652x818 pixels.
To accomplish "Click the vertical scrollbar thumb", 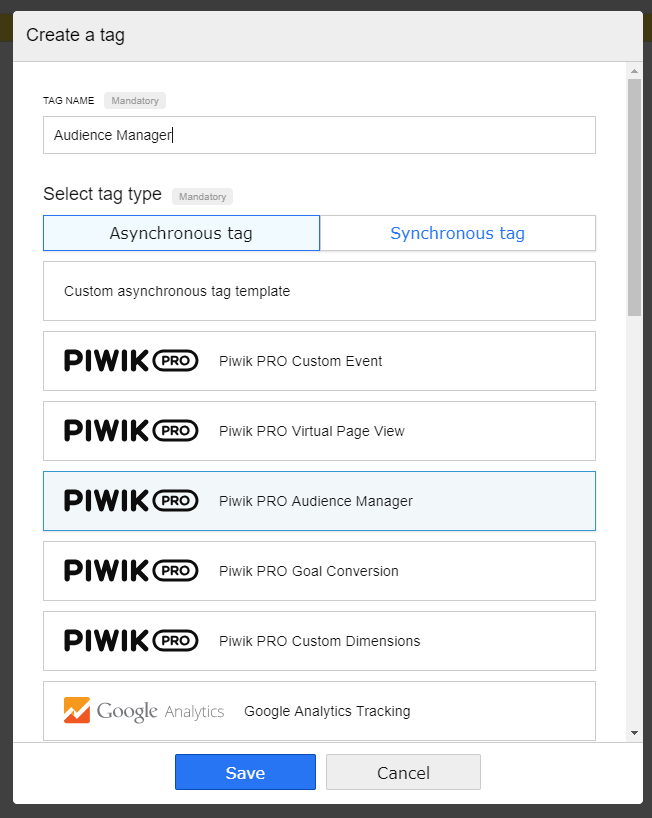I will tap(634, 195).
